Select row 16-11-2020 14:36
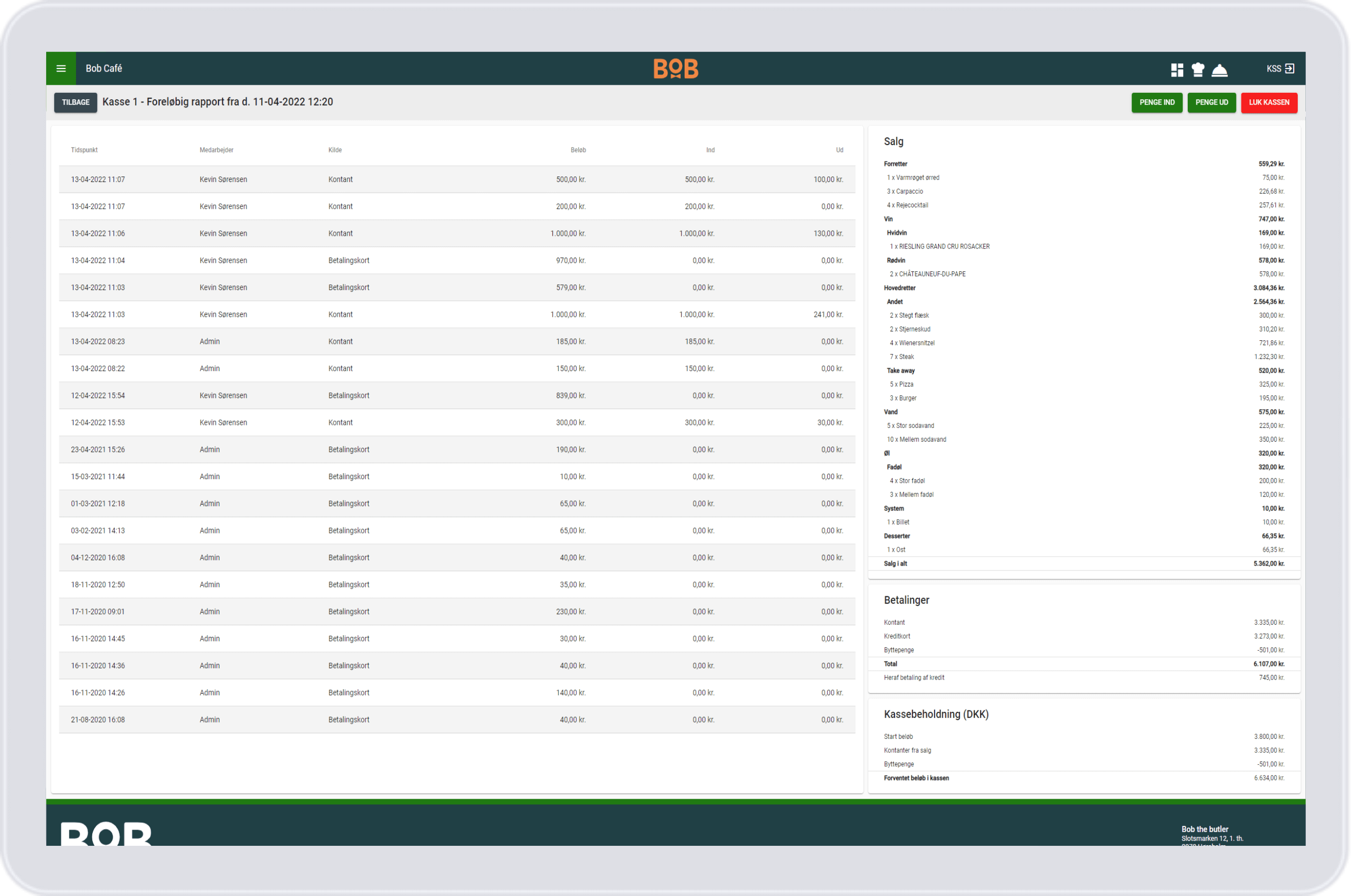This screenshot has width=1352, height=896. point(457,666)
